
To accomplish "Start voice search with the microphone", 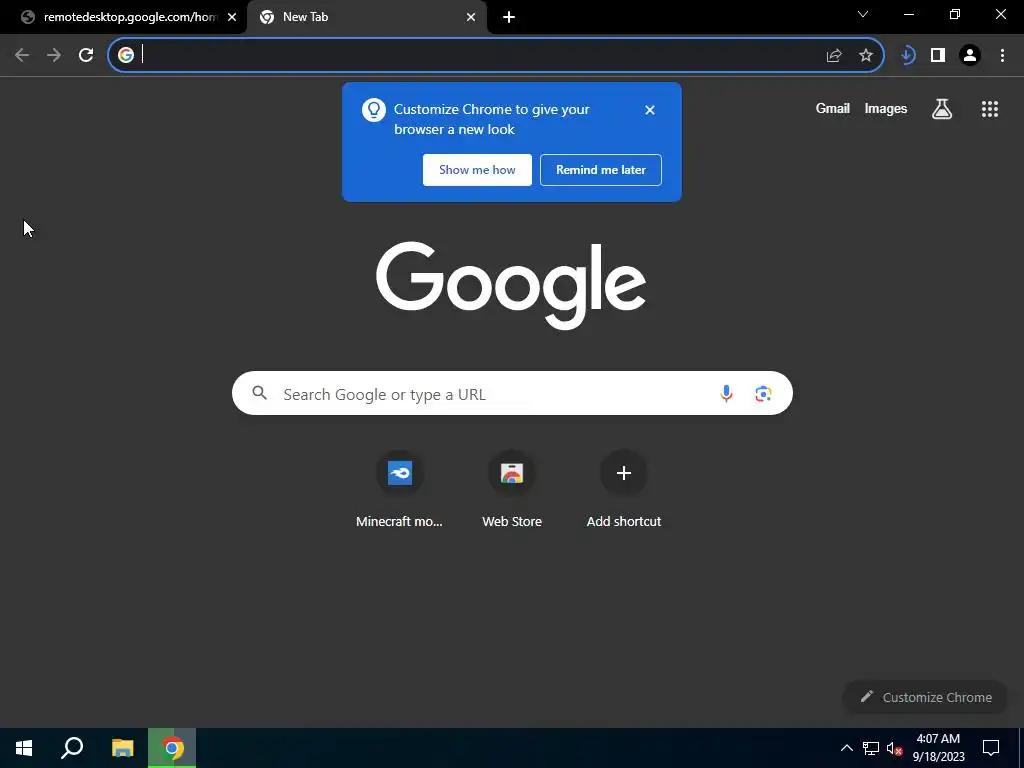I will 726,393.
